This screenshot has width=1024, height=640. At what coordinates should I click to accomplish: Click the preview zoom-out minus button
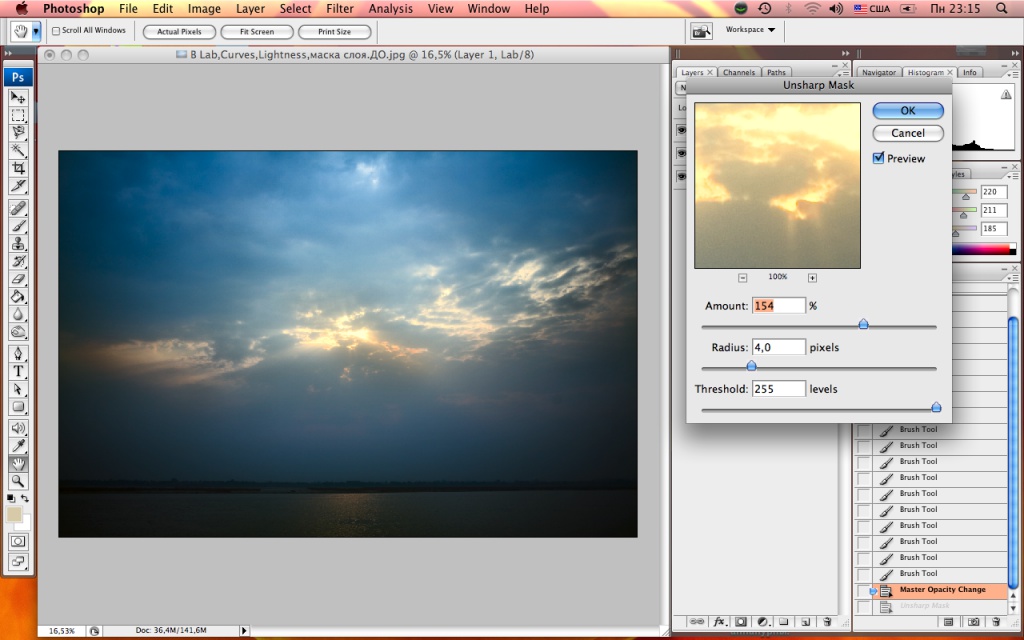pyautogui.click(x=743, y=278)
